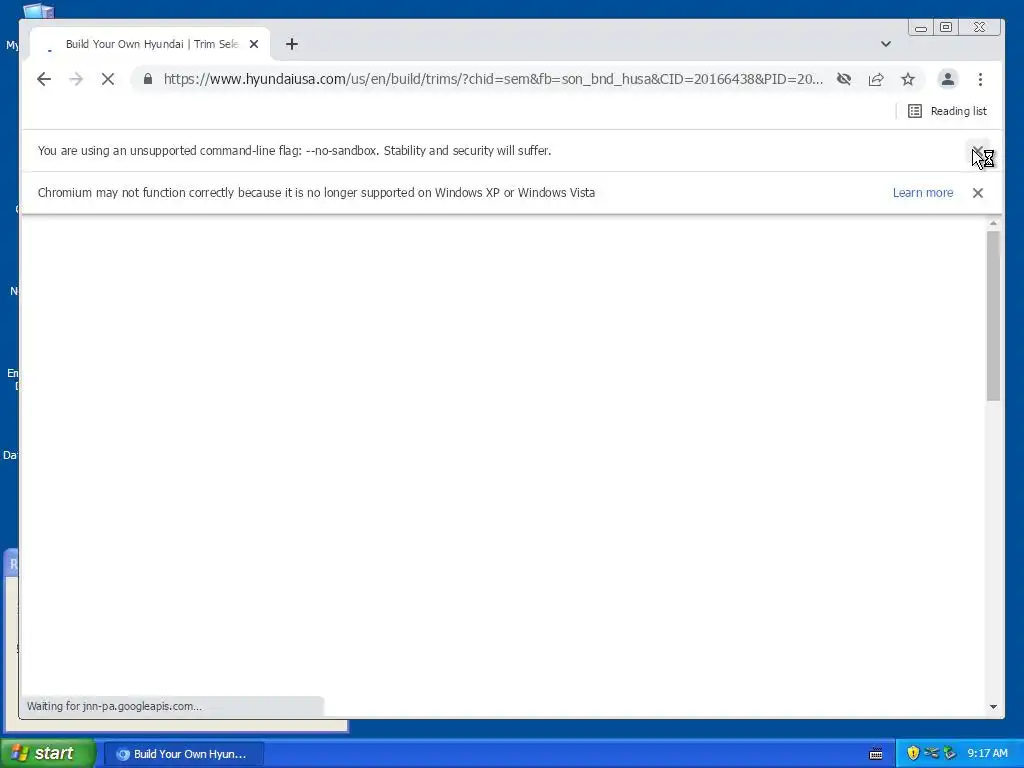
Task: Click the 9:17 AM clock
Action: pos(987,754)
